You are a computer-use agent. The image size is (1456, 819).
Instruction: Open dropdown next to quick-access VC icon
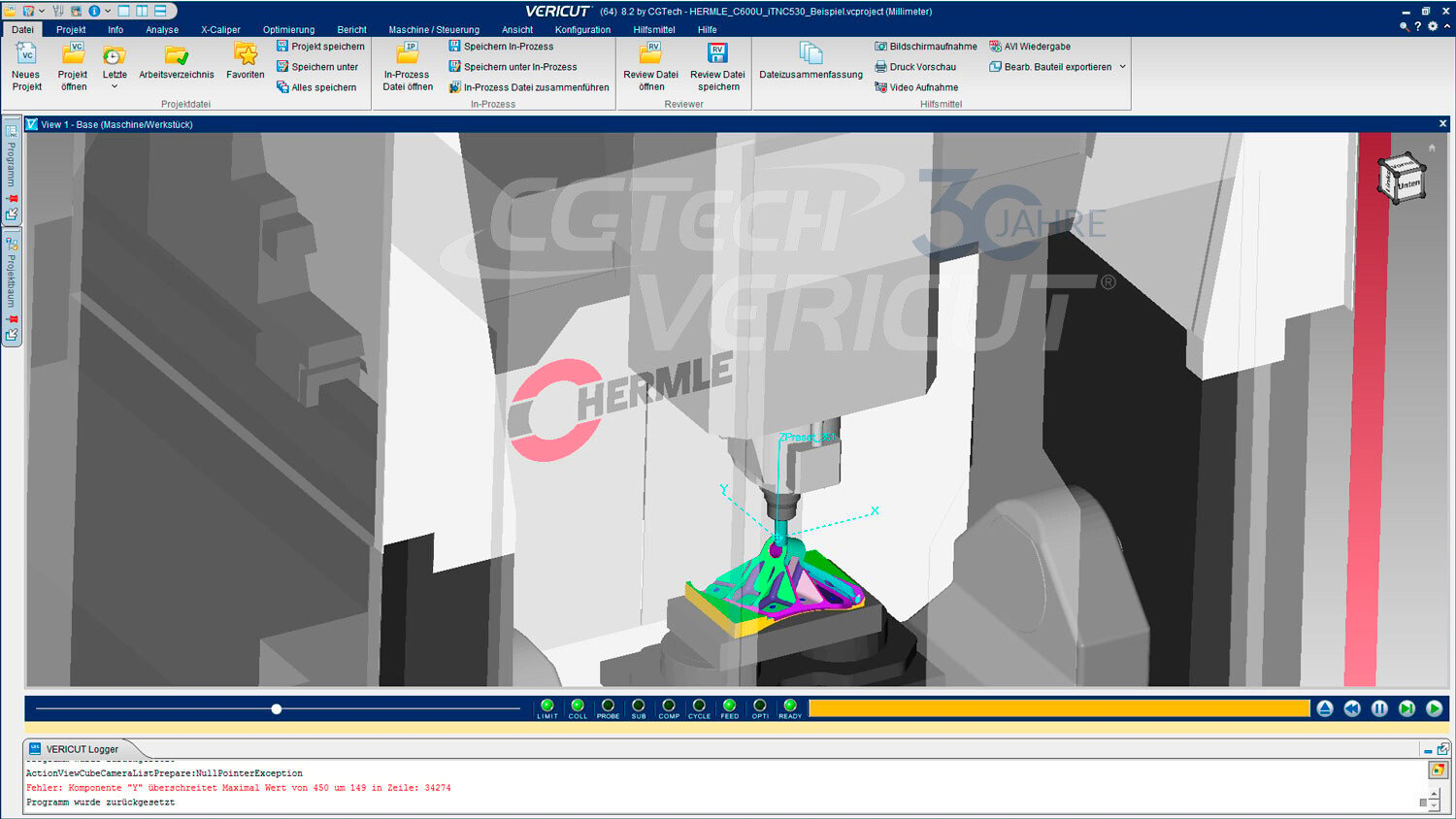(x=42, y=11)
